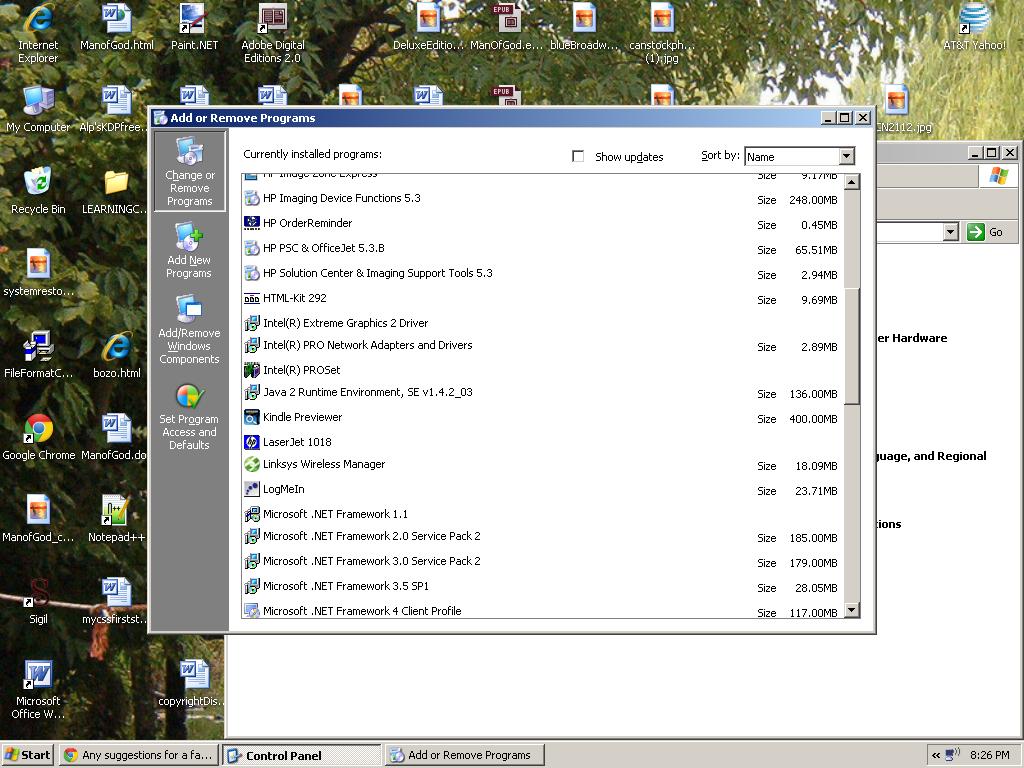Open Add New Programs sidebar icon

click(189, 251)
